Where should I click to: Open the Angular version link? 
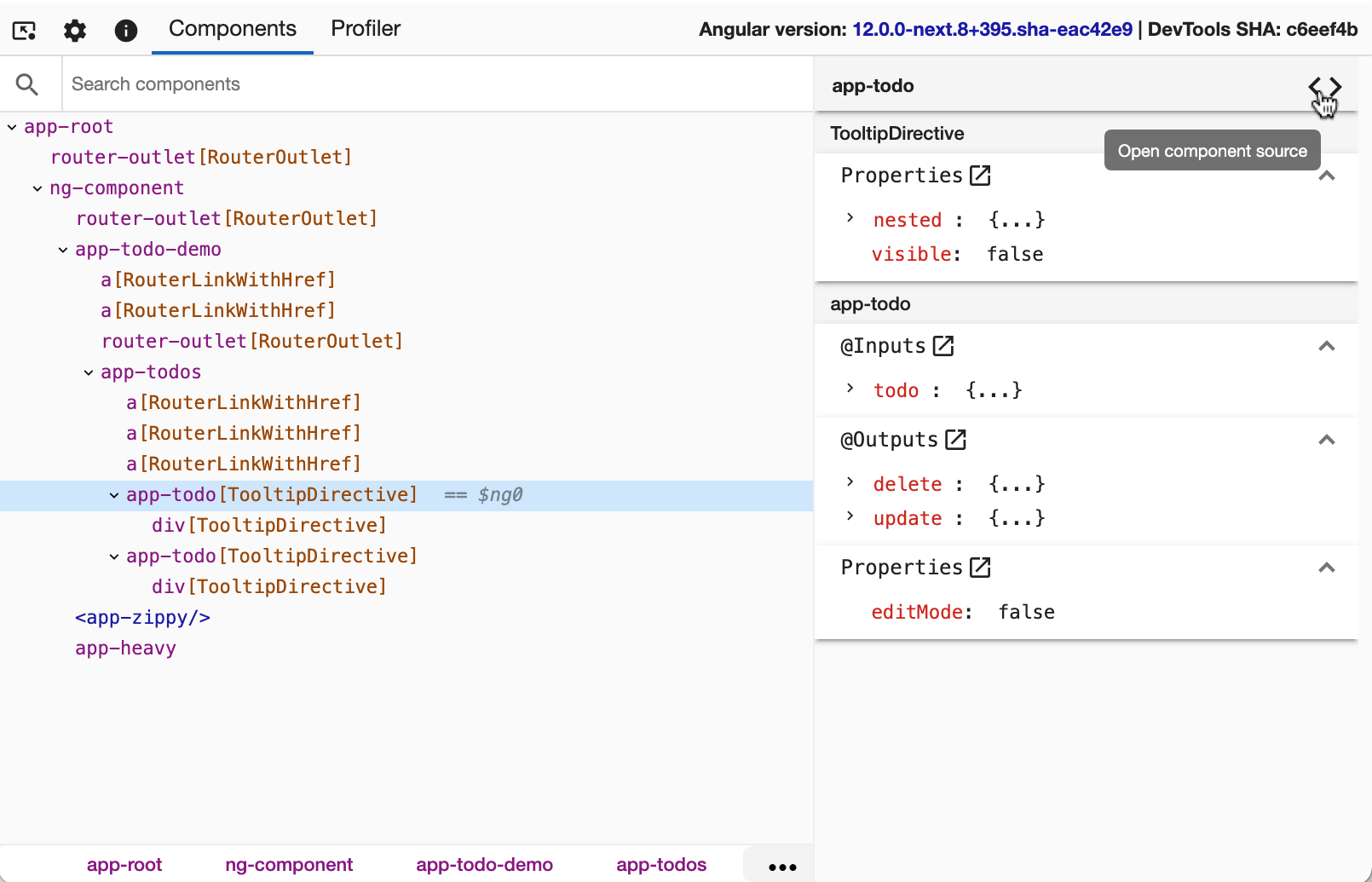click(991, 28)
